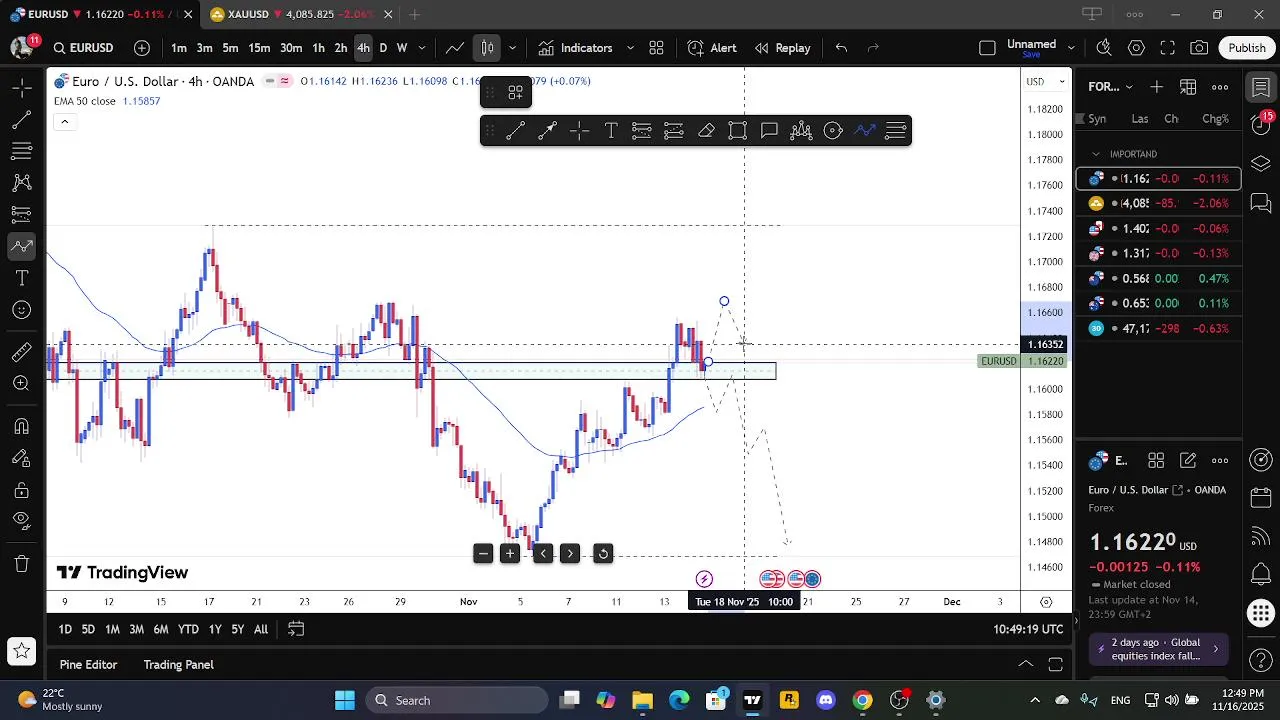Viewport: 1280px width, 720px height.
Task: Select the highlighted path tool in floating toolbar
Action: [865, 130]
